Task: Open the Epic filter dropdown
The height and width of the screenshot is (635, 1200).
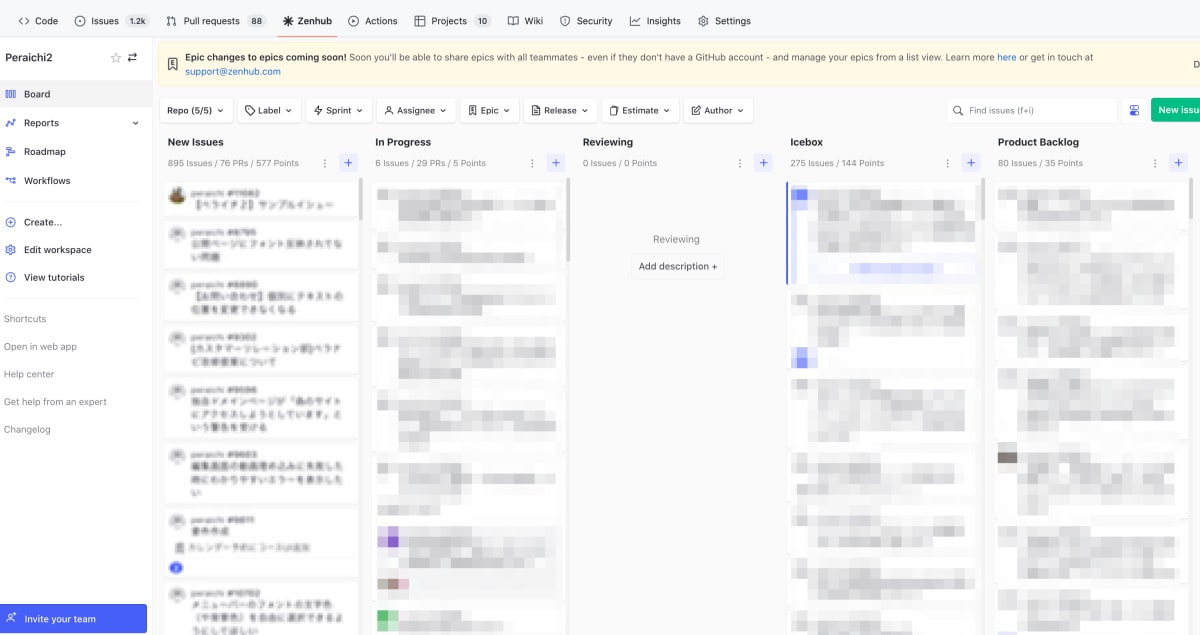Action: [489, 111]
